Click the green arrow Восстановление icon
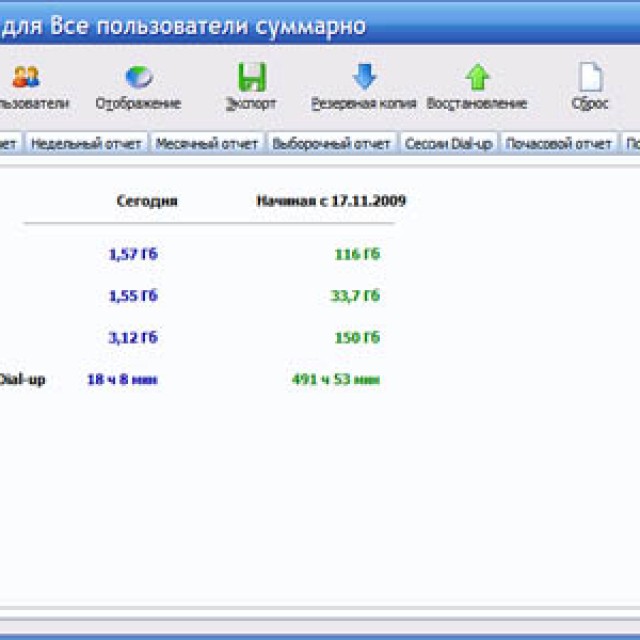 point(477,78)
